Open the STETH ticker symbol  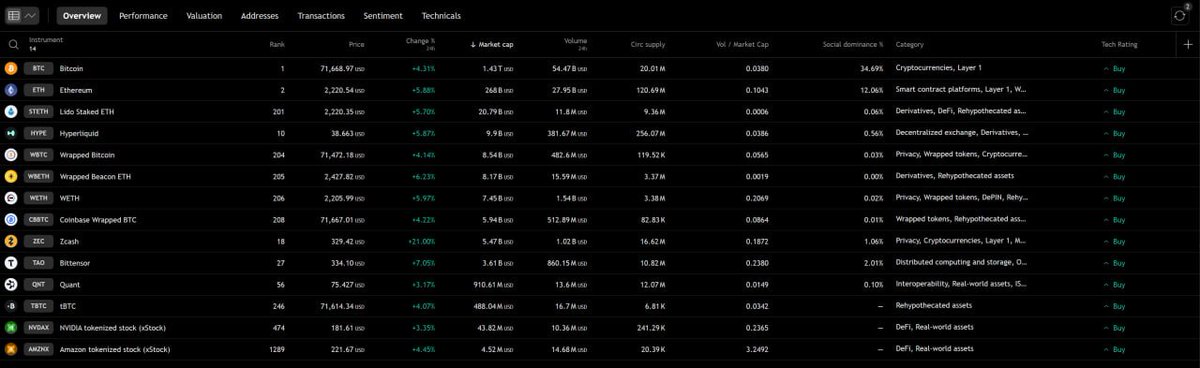pos(38,111)
